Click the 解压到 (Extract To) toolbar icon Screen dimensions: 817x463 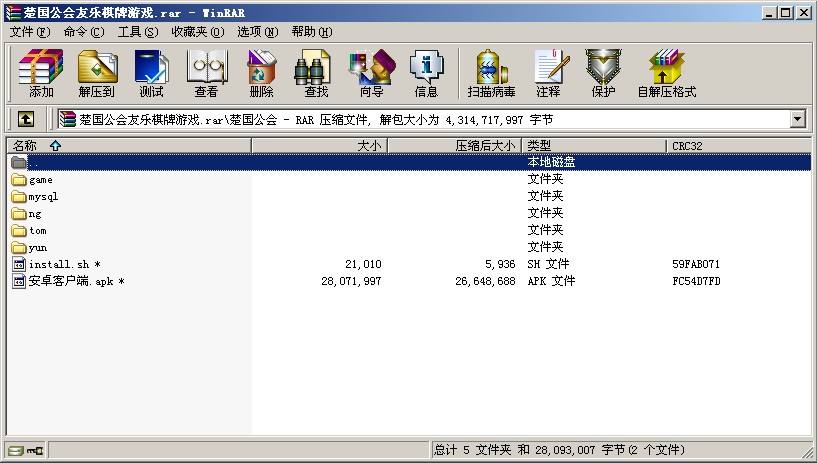pos(96,73)
